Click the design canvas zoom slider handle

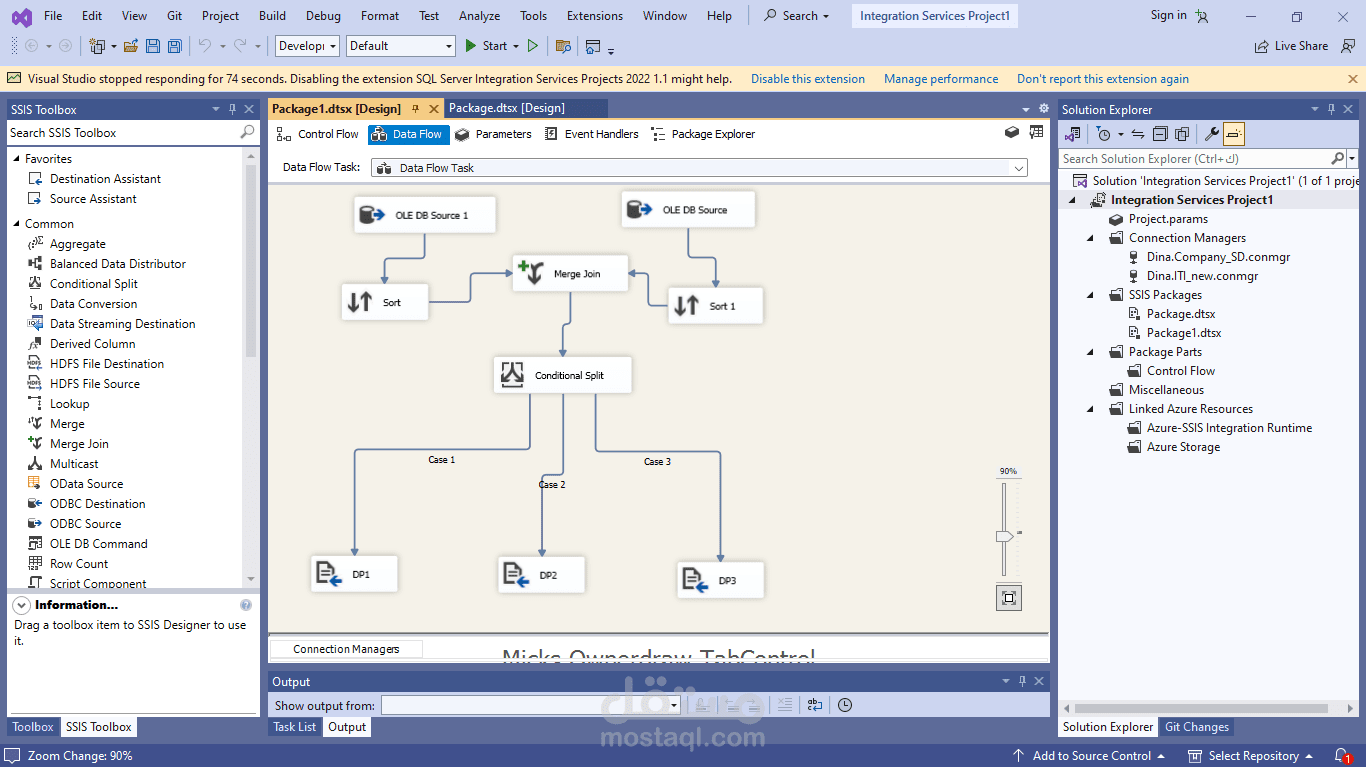(x=1004, y=537)
